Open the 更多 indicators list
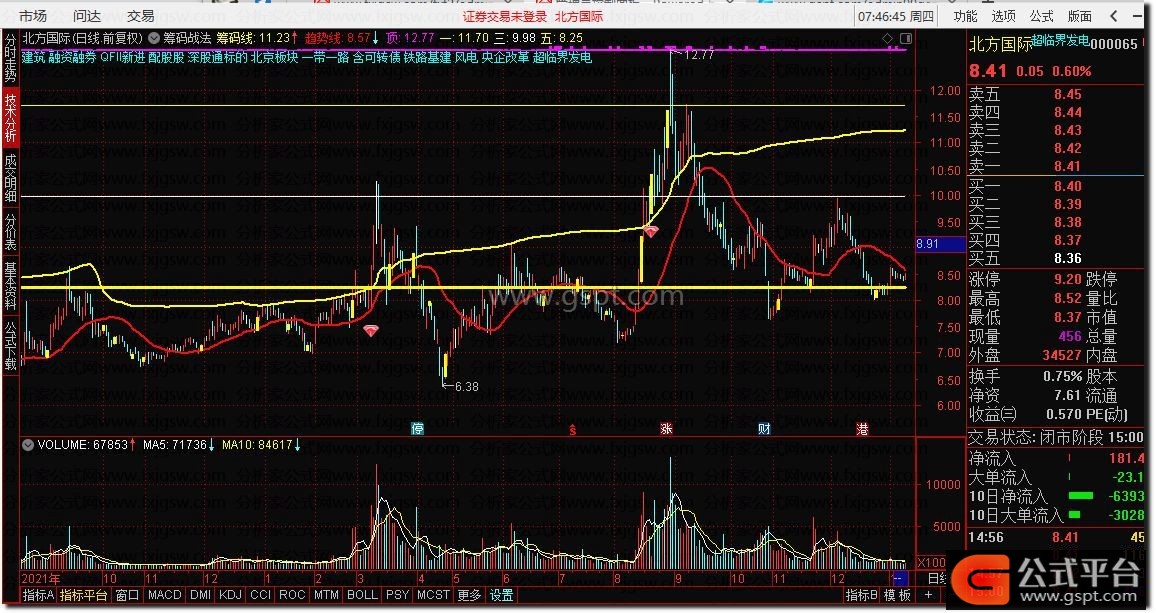The width and height of the screenshot is (1156, 613). click(x=469, y=595)
